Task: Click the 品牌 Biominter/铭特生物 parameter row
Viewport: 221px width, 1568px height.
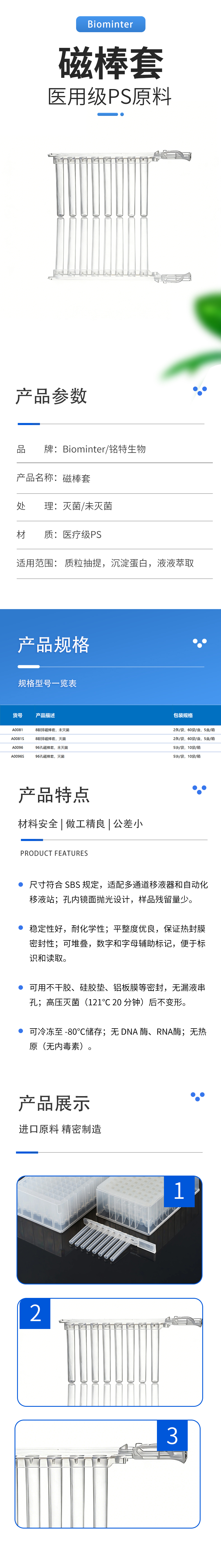Action: click(114, 449)
